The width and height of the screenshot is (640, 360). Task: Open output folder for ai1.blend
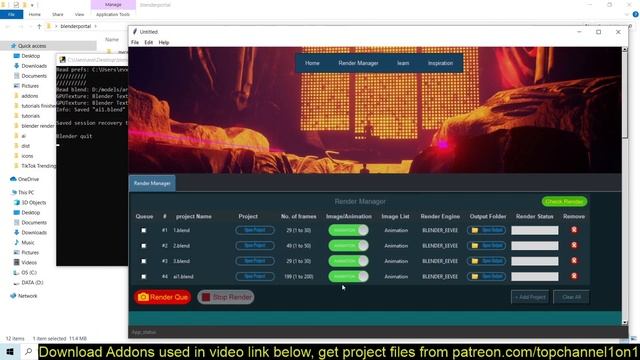(x=487, y=276)
